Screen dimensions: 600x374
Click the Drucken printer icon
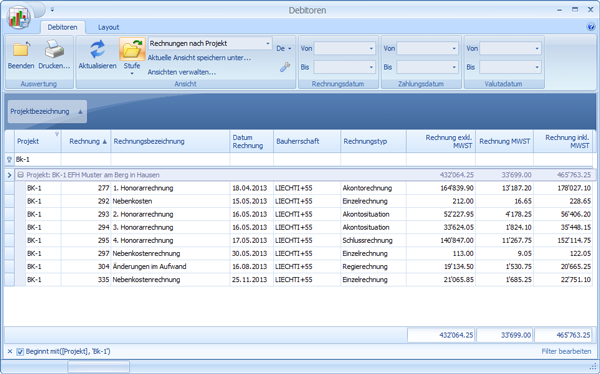point(54,49)
